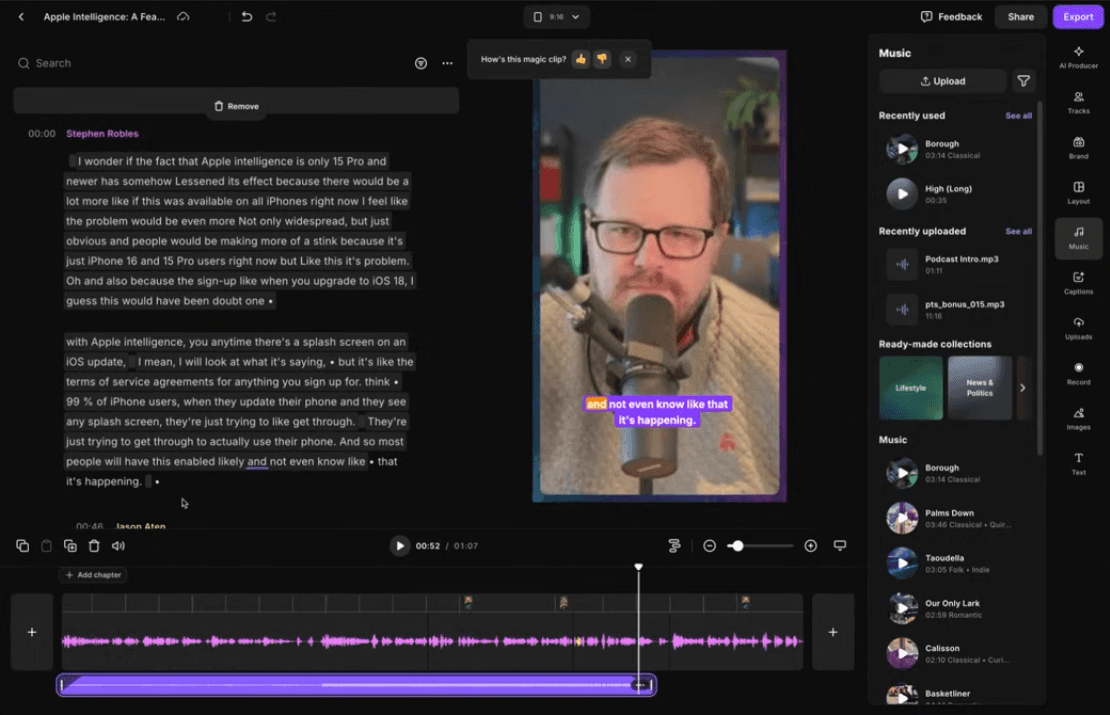Click the paste clipboard icon
Image resolution: width=1110 pixels, height=715 pixels.
coord(46,546)
